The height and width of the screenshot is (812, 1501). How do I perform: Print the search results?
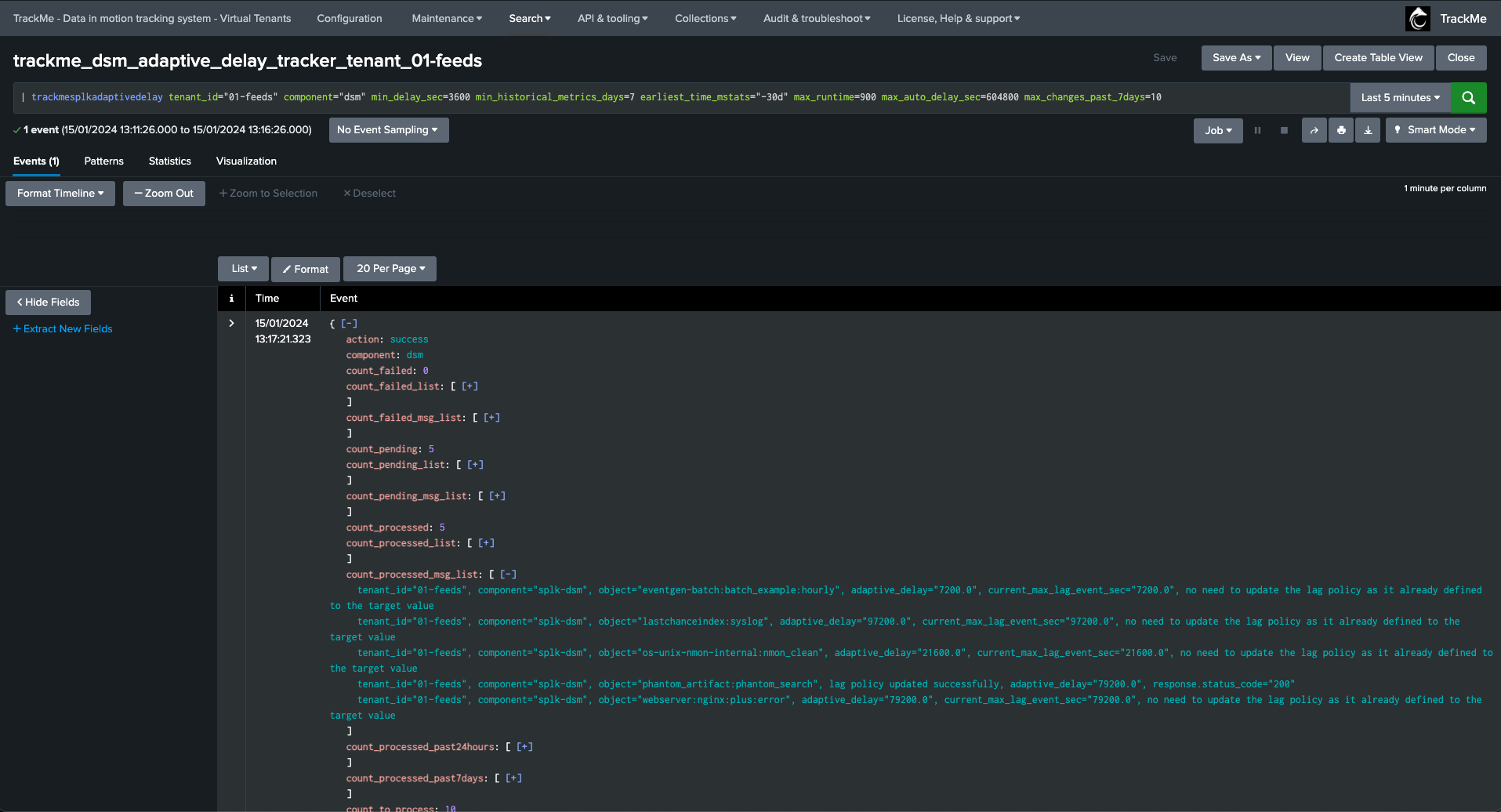click(x=1341, y=130)
